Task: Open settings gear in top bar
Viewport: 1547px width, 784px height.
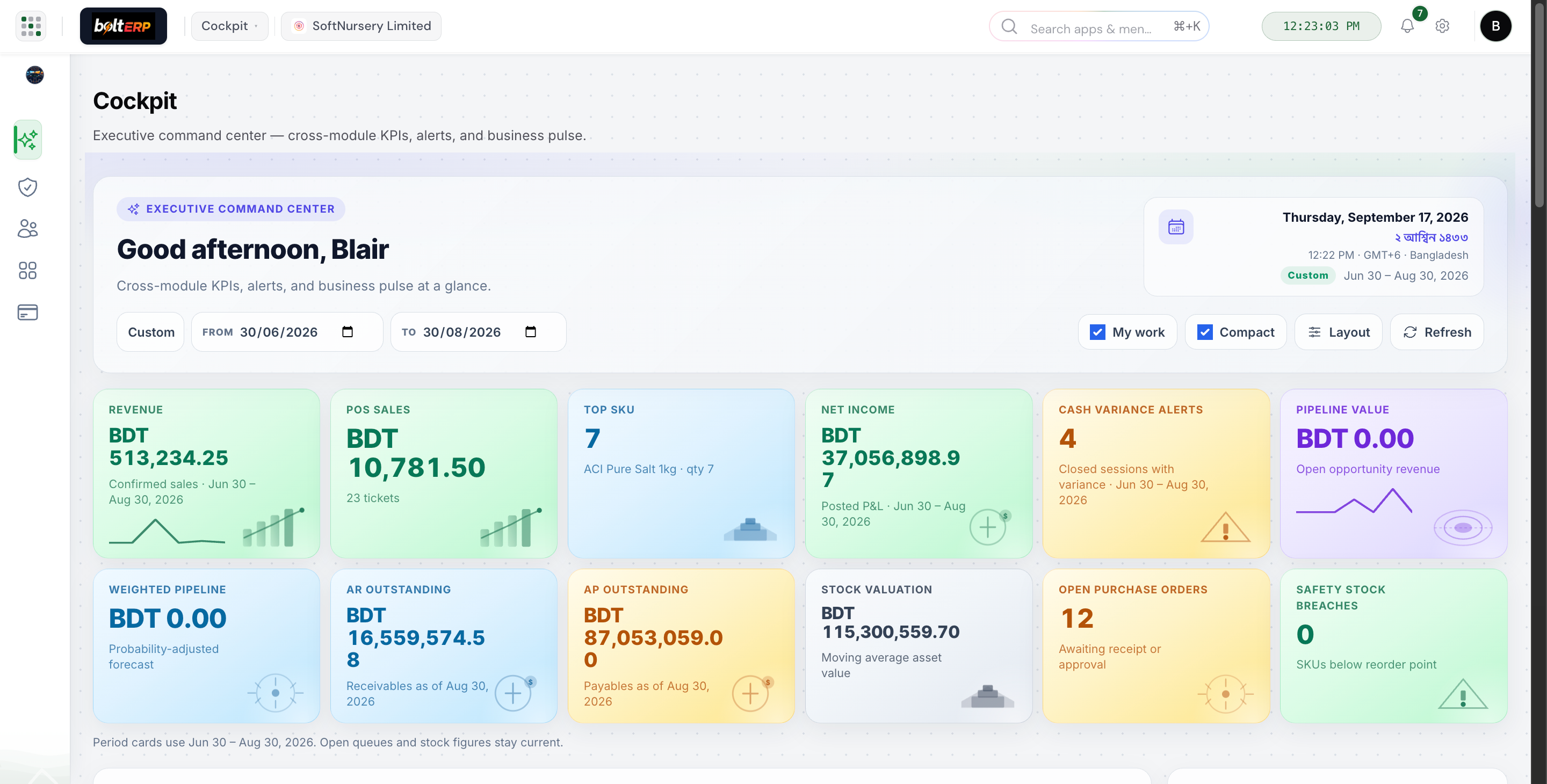Action: pos(1442,26)
